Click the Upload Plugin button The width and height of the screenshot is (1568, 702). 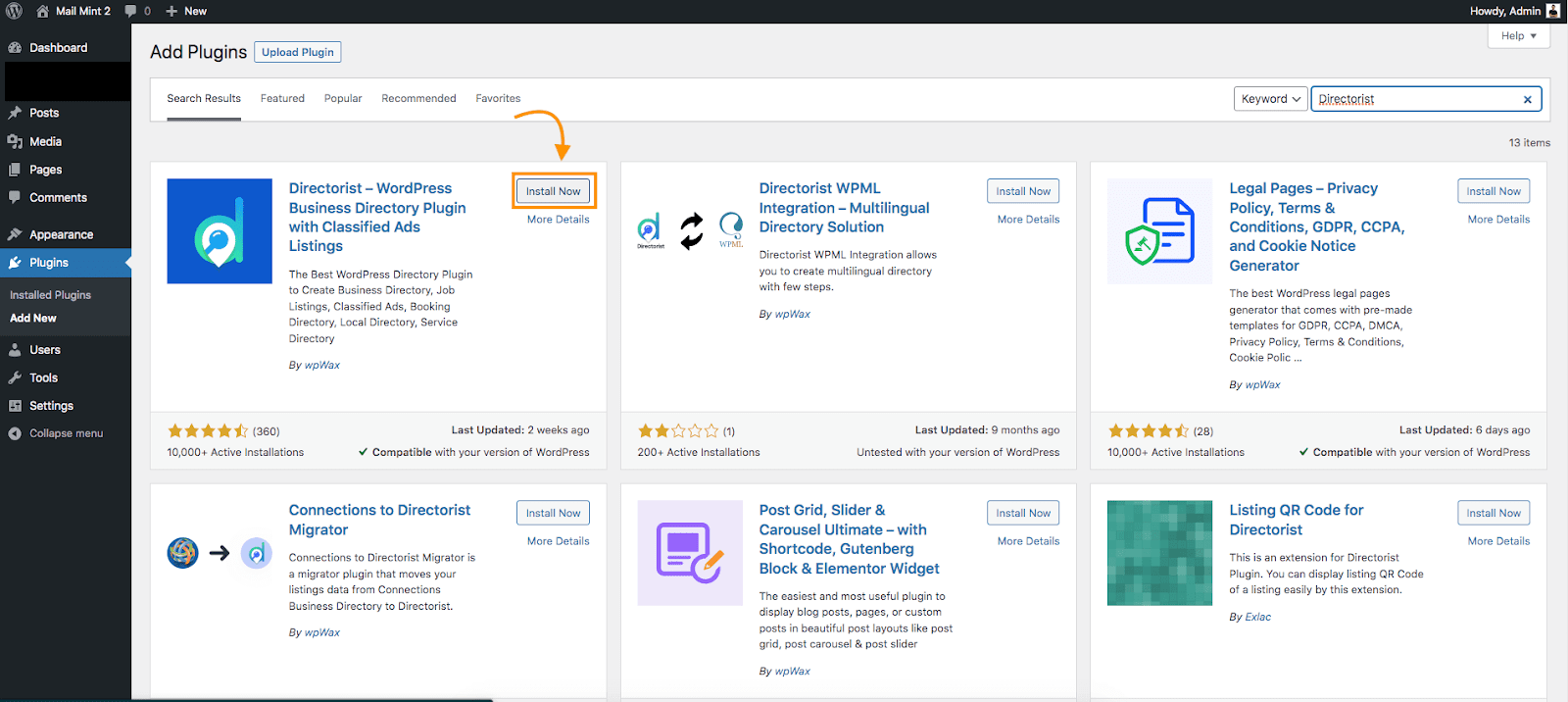click(298, 52)
